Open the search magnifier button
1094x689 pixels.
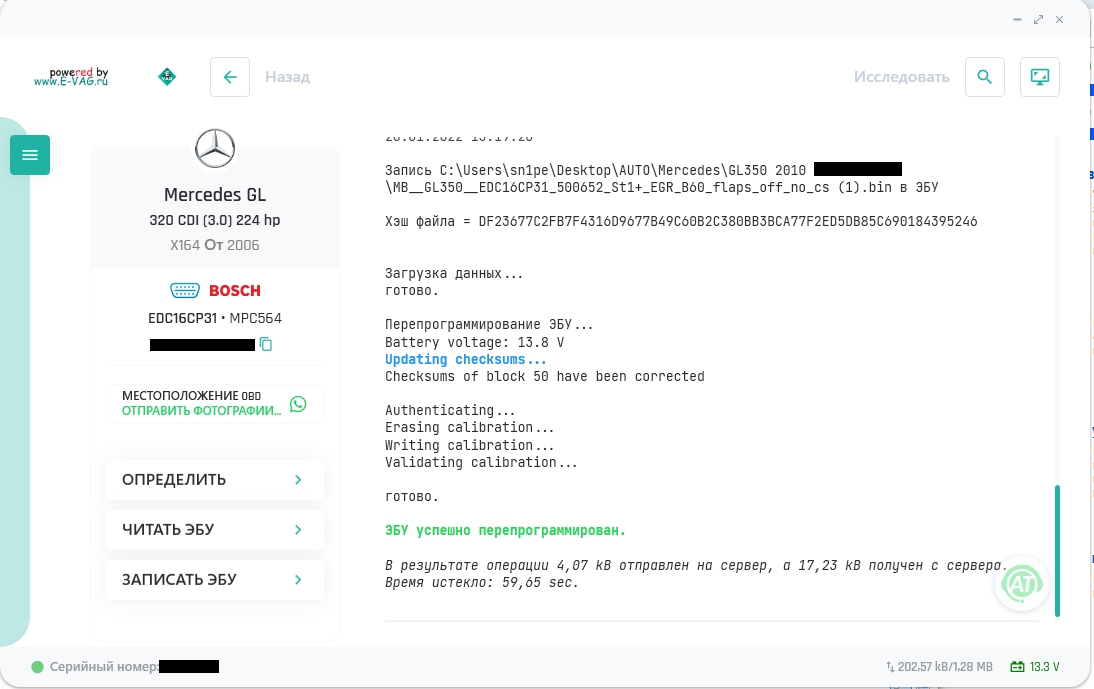point(984,77)
